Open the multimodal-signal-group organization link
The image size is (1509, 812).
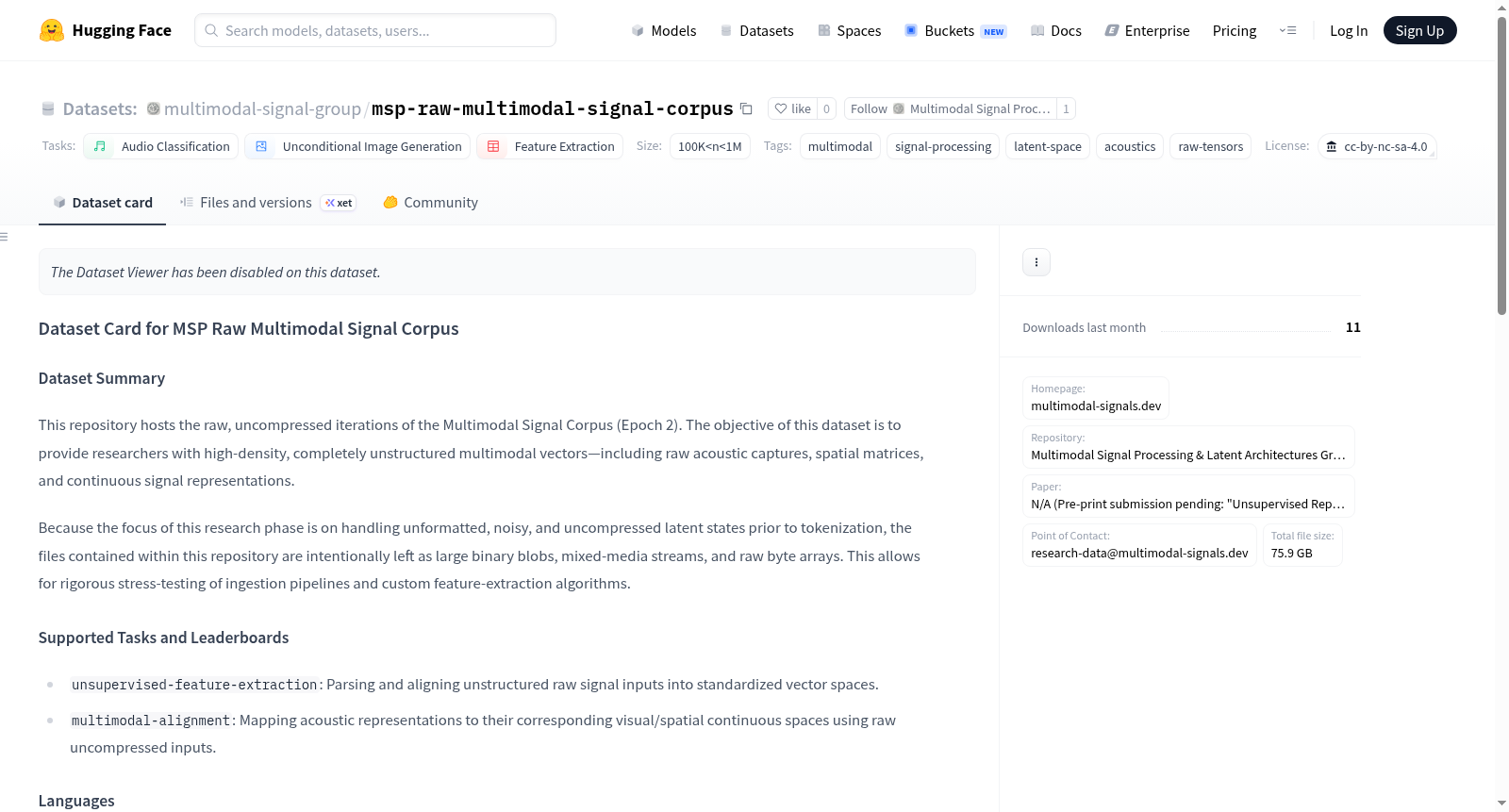coord(262,108)
